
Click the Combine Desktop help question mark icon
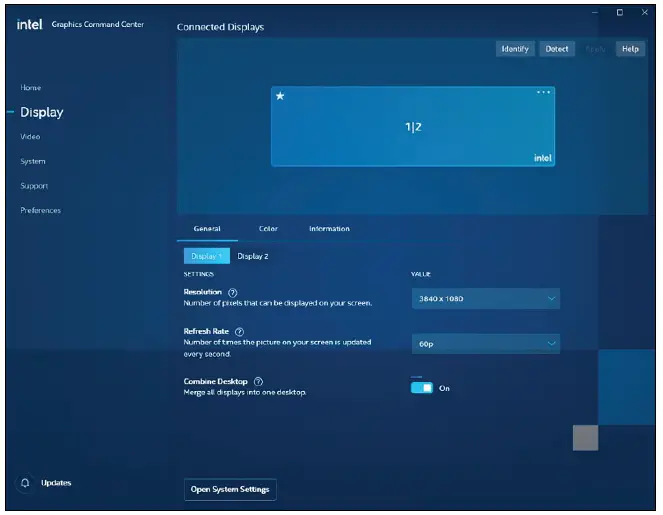(258, 382)
